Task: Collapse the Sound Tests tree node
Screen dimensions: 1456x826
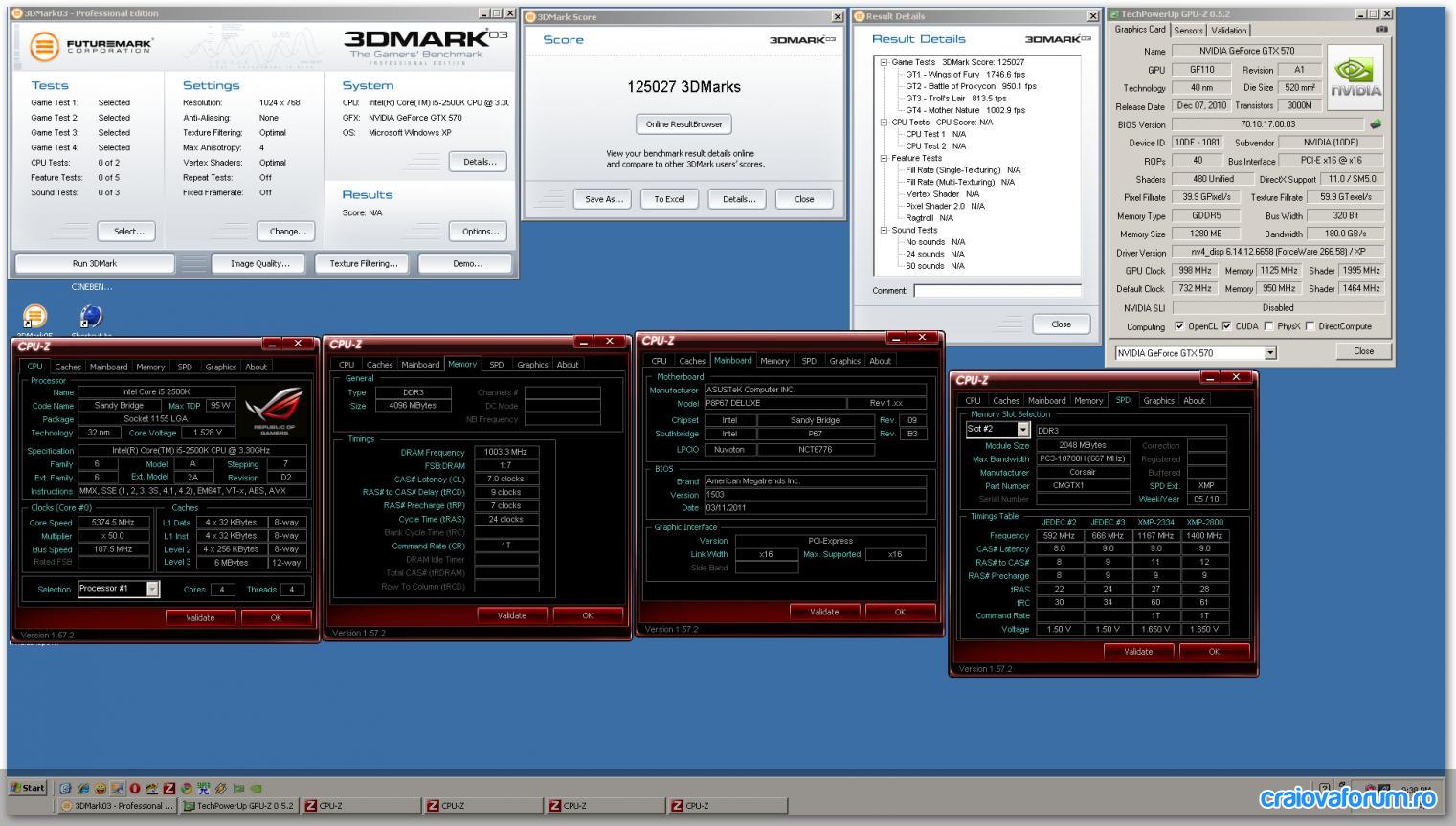Action: (x=884, y=230)
